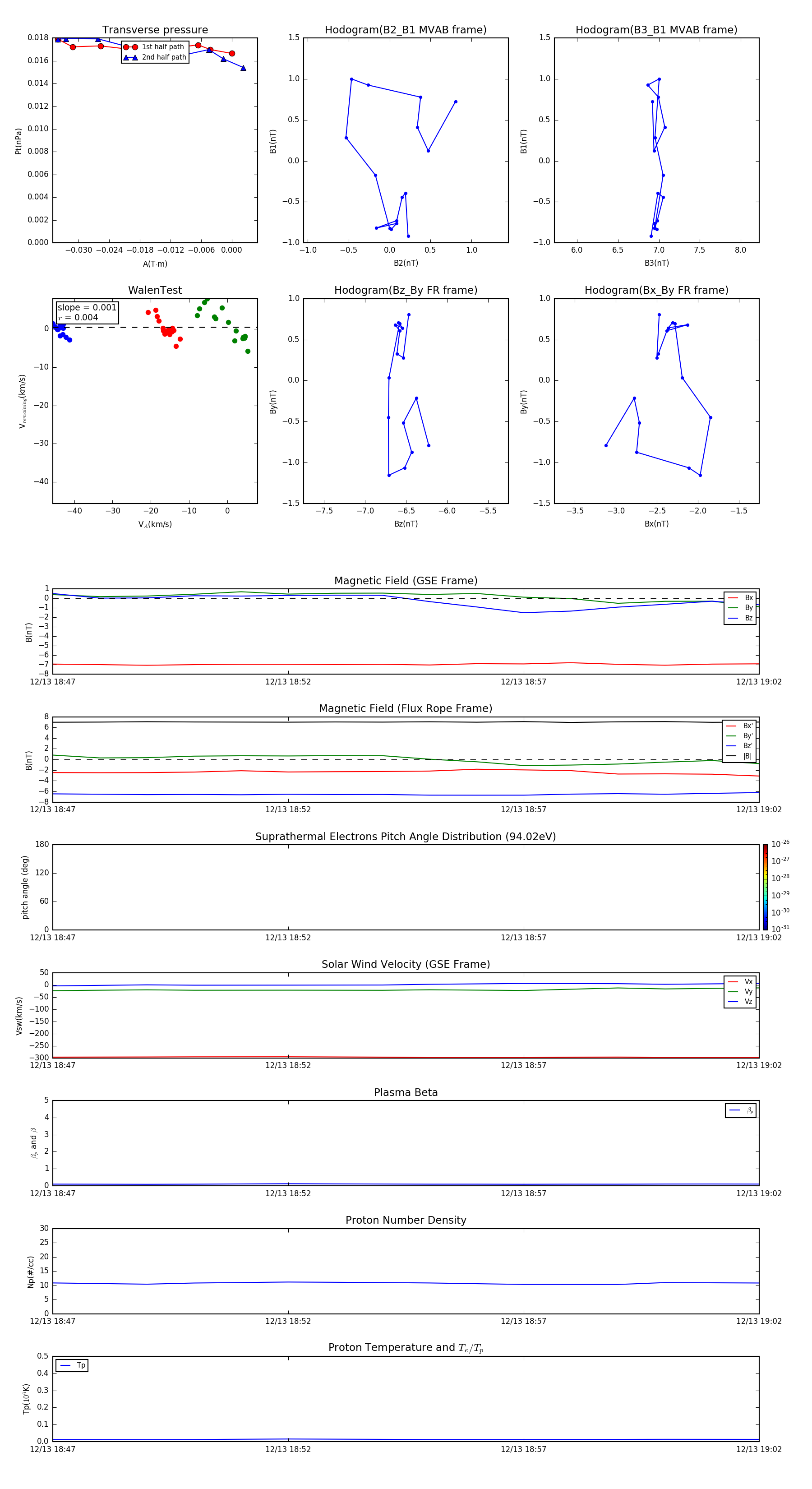Click the 'Solar Wind Velocity (GSE Frame)' title
812x1489 pixels.
click(406, 964)
